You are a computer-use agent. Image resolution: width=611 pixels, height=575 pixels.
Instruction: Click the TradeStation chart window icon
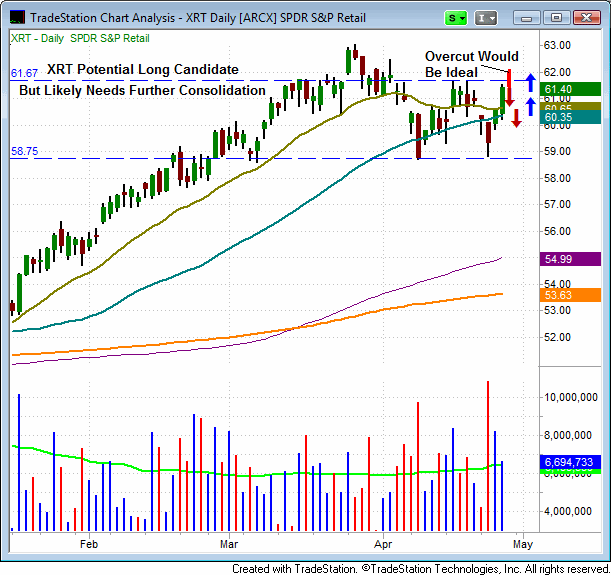[18, 18]
